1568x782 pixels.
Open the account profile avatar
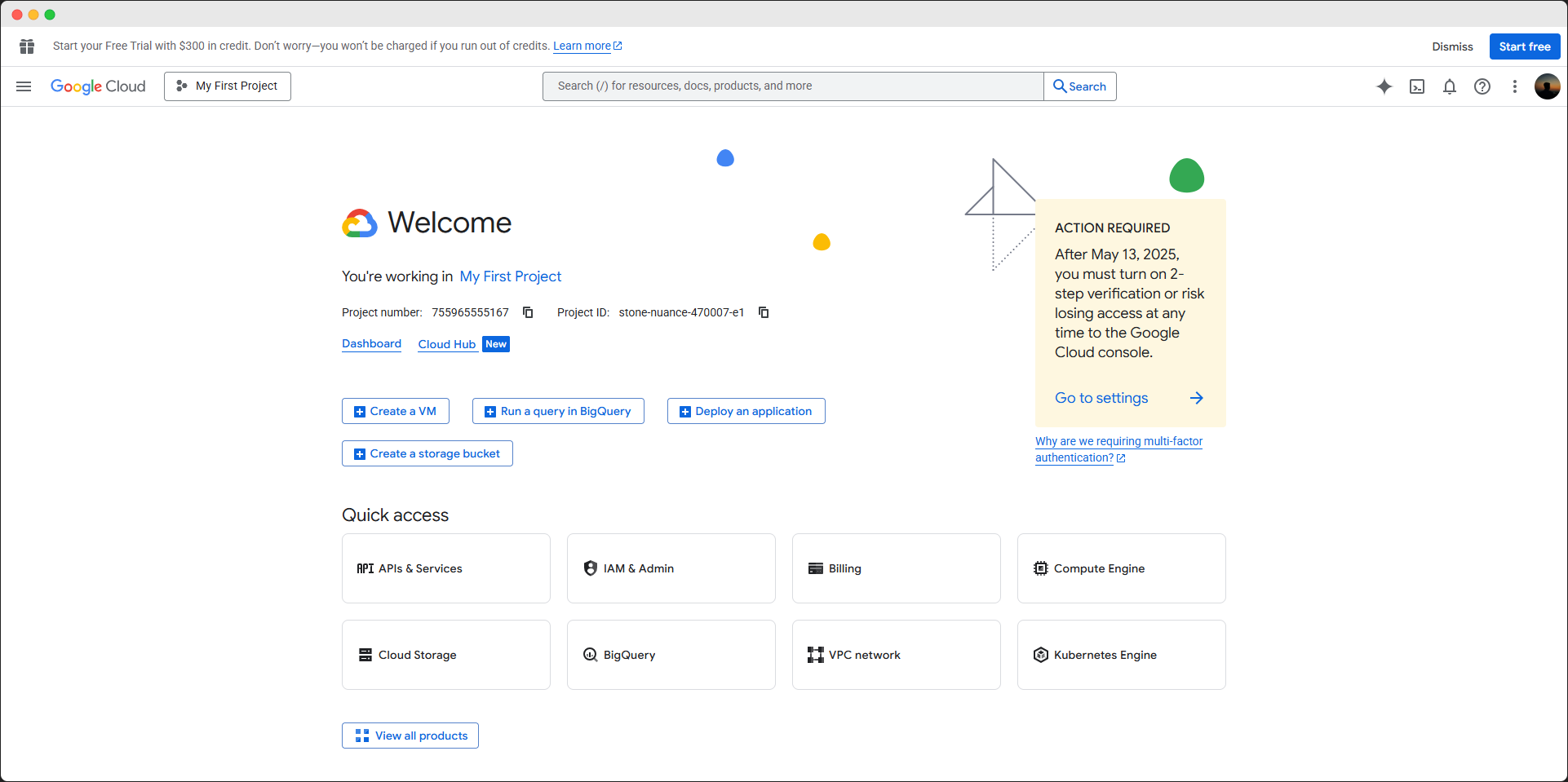tap(1547, 86)
